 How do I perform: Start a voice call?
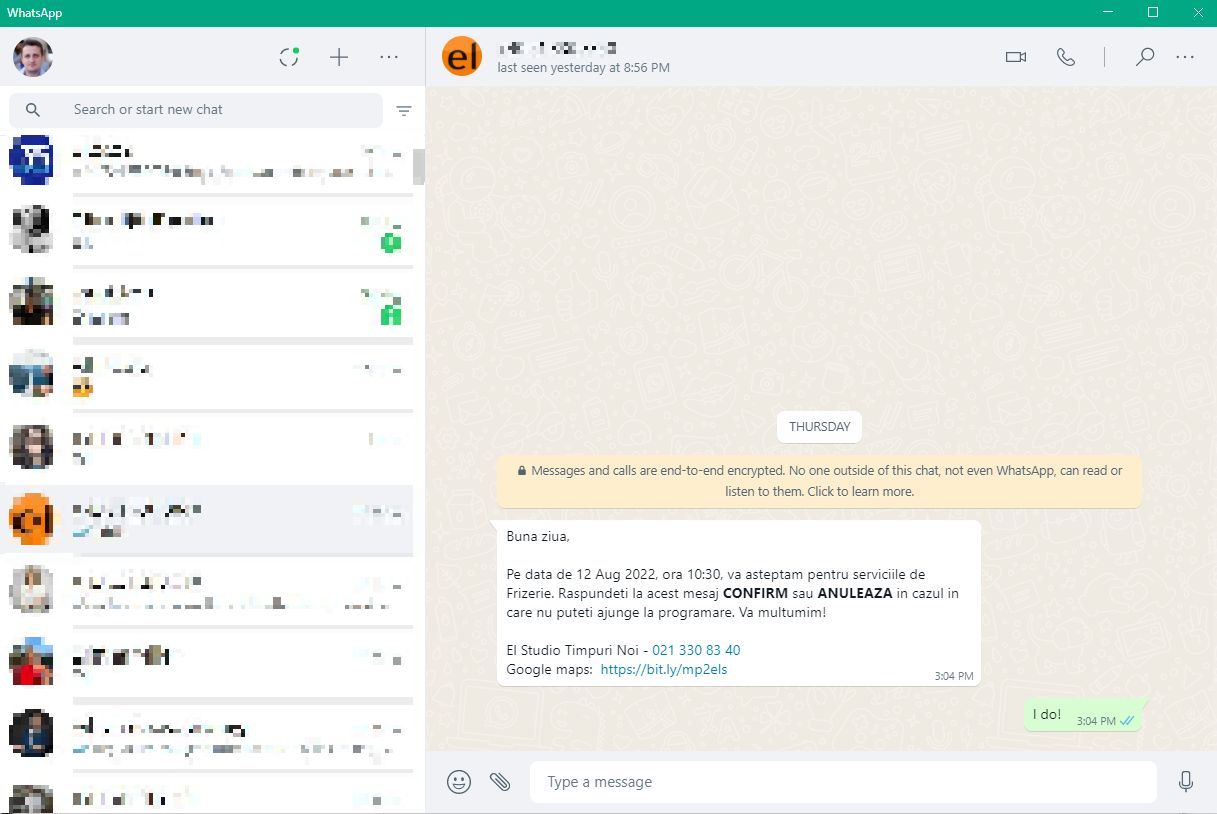1066,57
